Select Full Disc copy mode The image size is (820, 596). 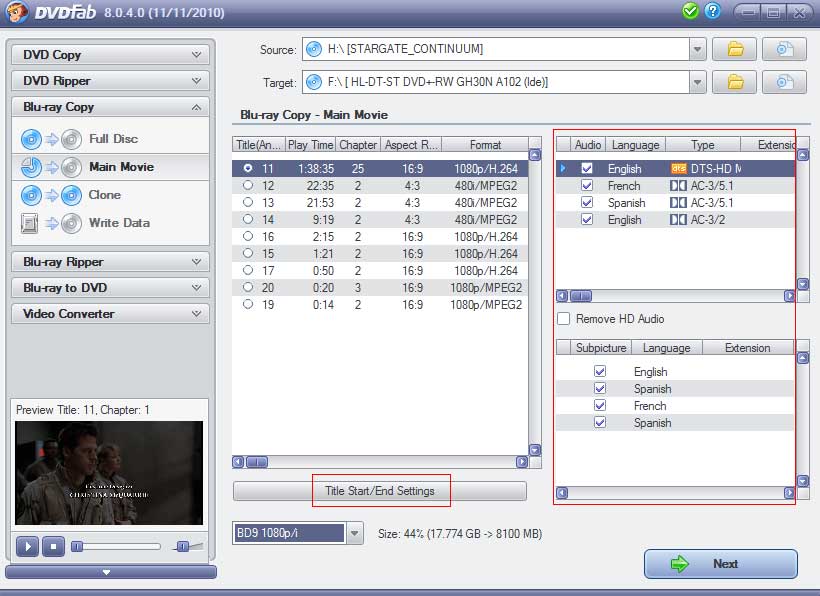(110, 139)
